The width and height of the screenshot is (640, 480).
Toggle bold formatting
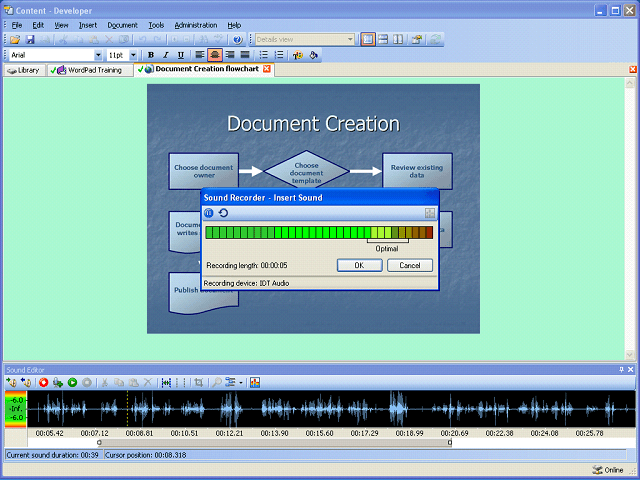pyautogui.click(x=151, y=55)
